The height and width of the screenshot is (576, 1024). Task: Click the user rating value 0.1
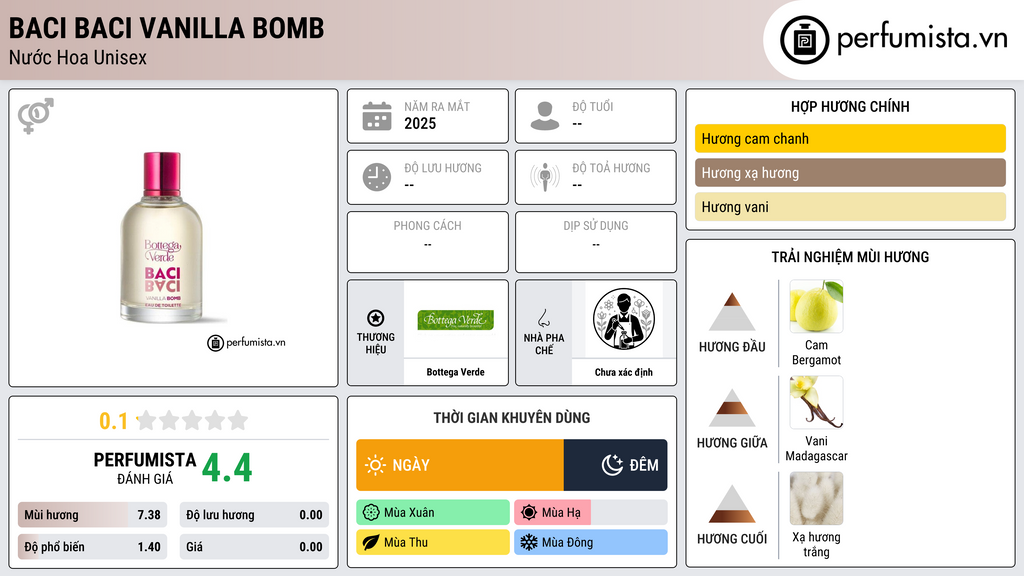pyautogui.click(x=114, y=421)
